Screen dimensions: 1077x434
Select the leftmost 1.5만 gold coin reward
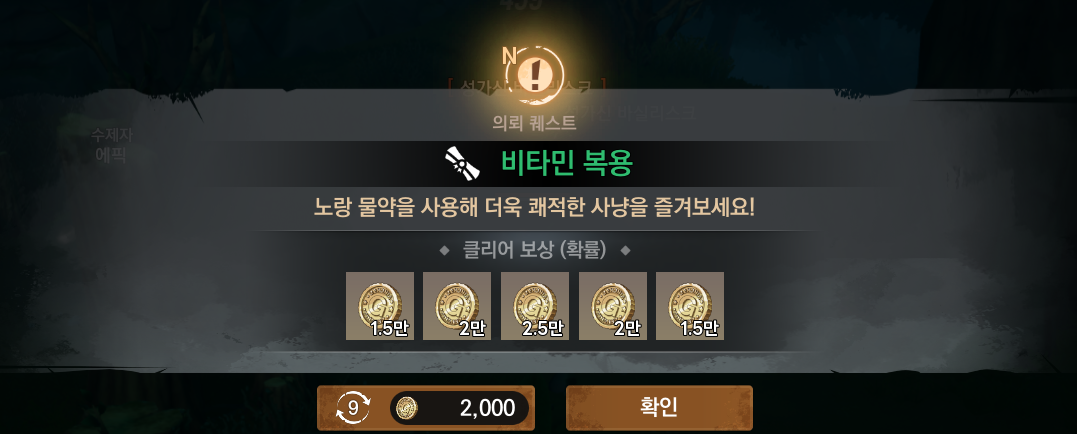point(380,306)
